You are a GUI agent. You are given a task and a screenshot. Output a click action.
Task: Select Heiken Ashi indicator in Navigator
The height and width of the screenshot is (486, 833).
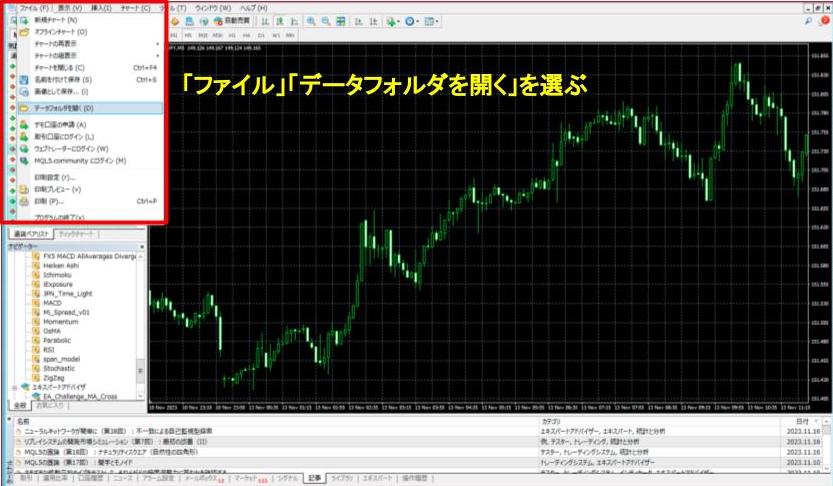pos(61,266)
